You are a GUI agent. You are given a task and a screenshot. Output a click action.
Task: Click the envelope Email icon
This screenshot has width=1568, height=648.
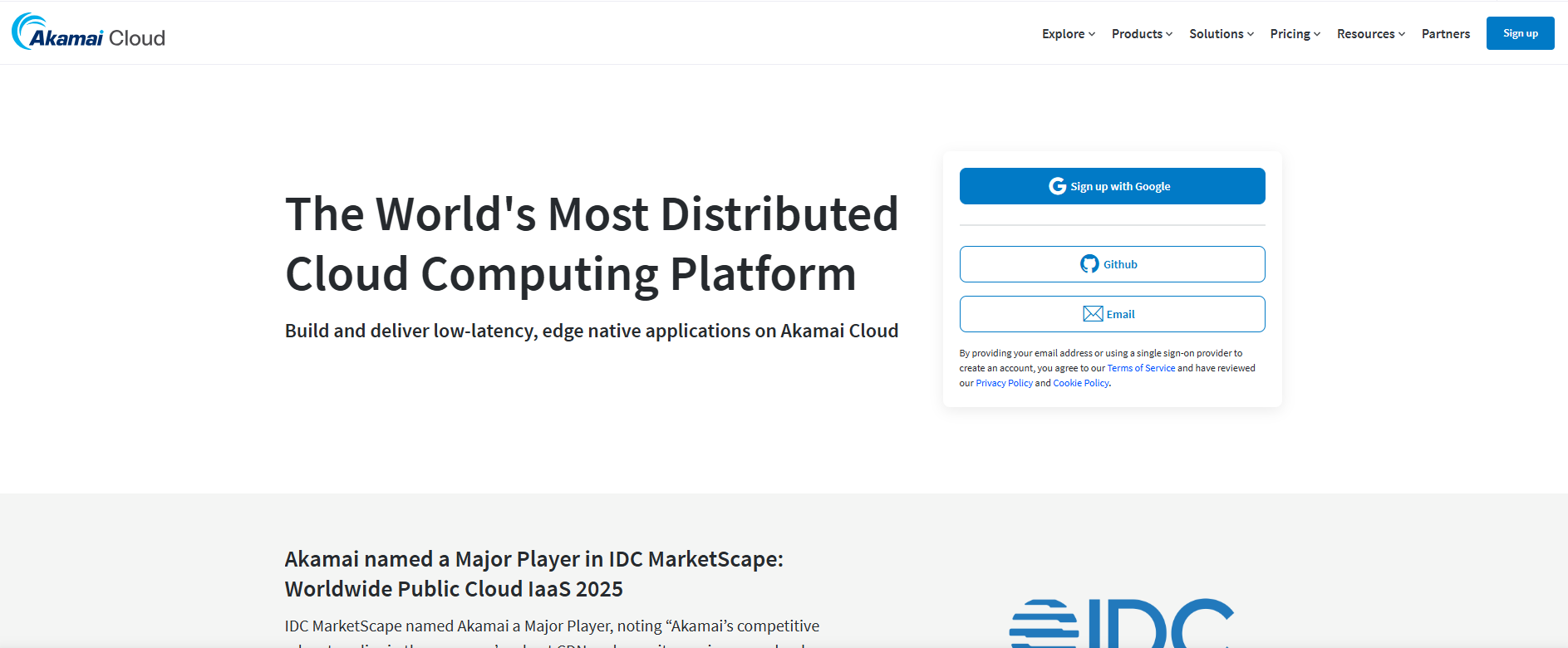pyautogui.click(x=1094, y=314)
